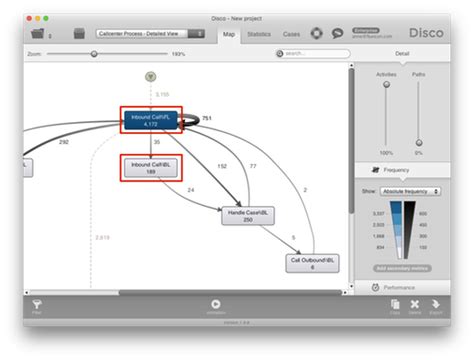Click Add secondary metrics button
This screenshot has height=360, width=474.
tap(402, 268)
